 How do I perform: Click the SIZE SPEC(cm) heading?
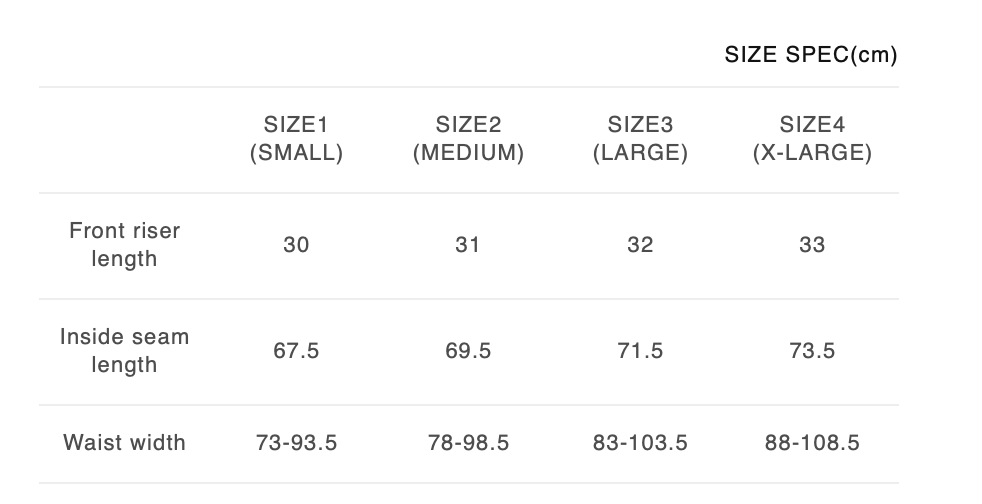point(810,55)
